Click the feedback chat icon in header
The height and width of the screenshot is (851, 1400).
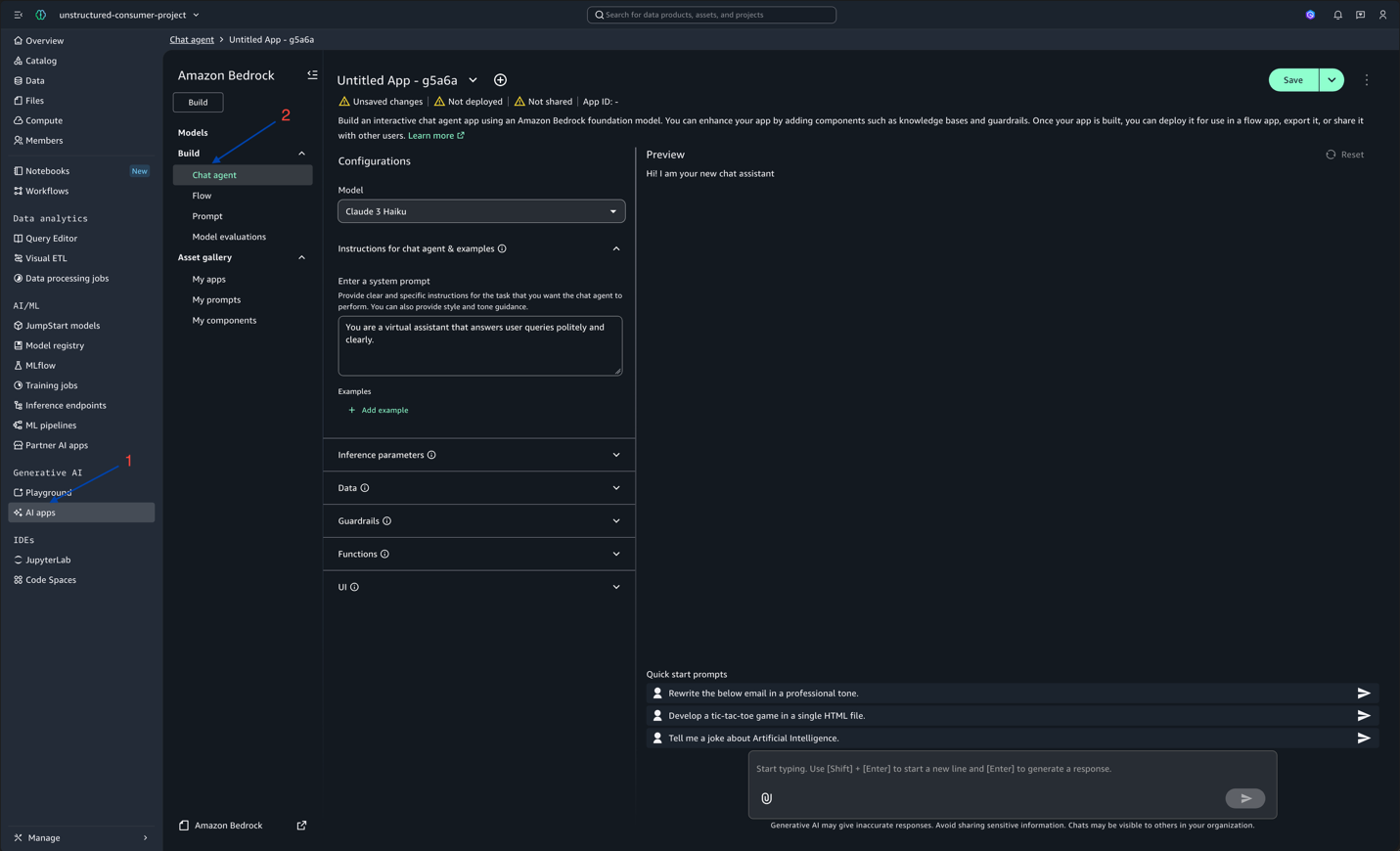[1360, 15]
